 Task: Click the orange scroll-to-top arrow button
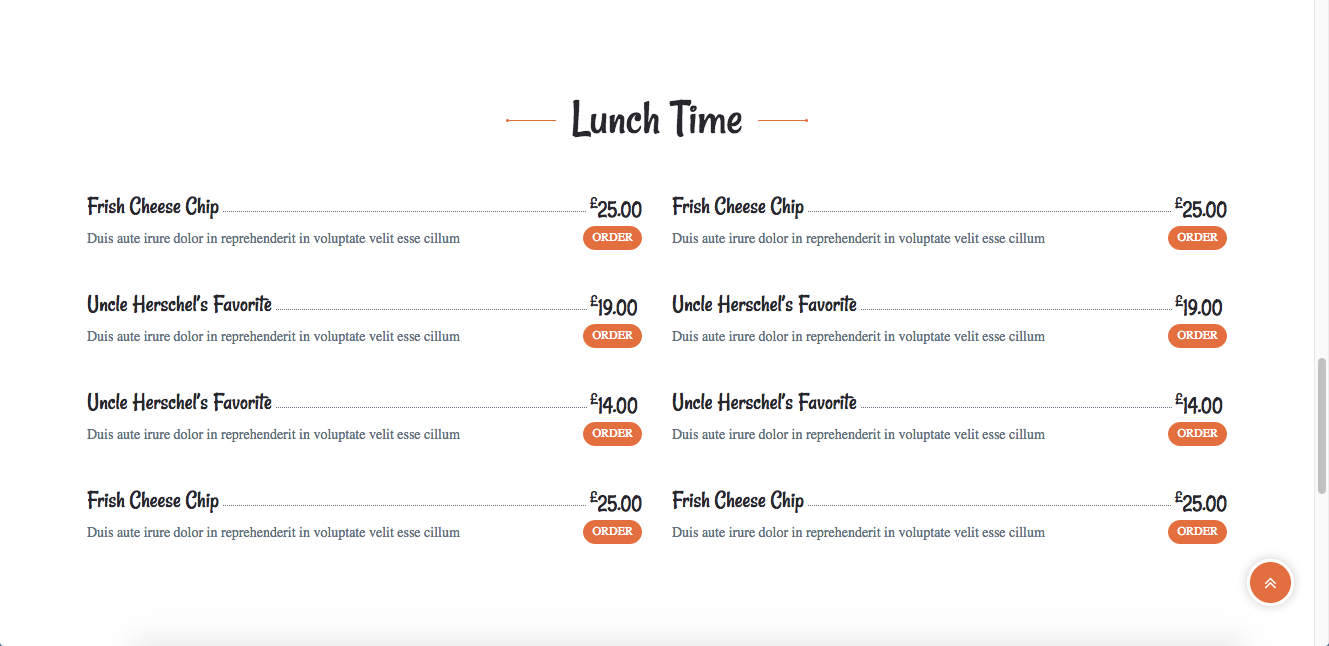coord(1270,583)
